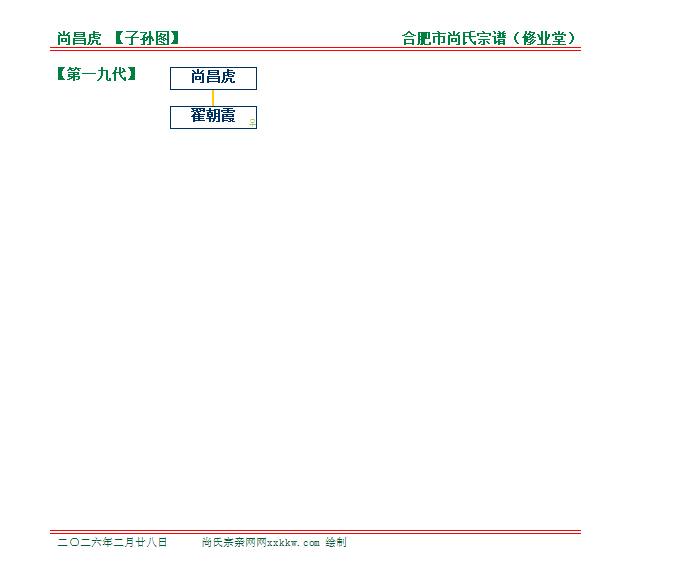The height and width of the screenshot is (580, 680).
Task: Click the yellow connector between the two nodes
Action: point(213,98)
